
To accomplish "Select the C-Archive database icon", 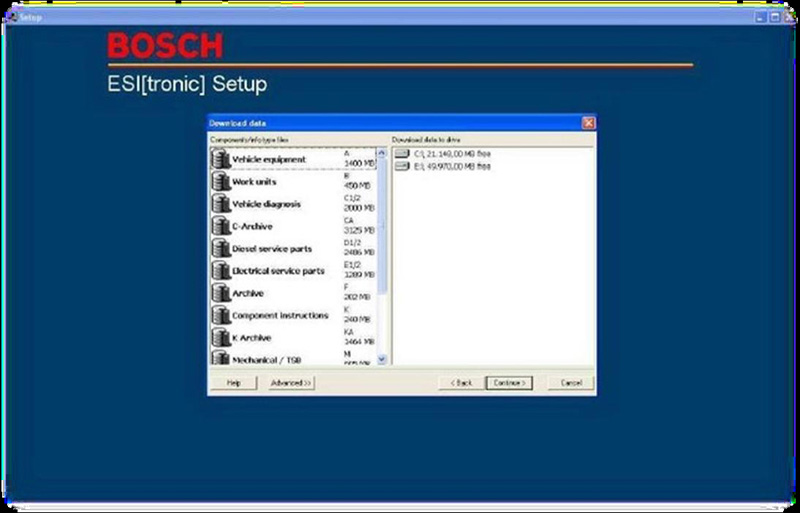I will click(x=220, y=226).
